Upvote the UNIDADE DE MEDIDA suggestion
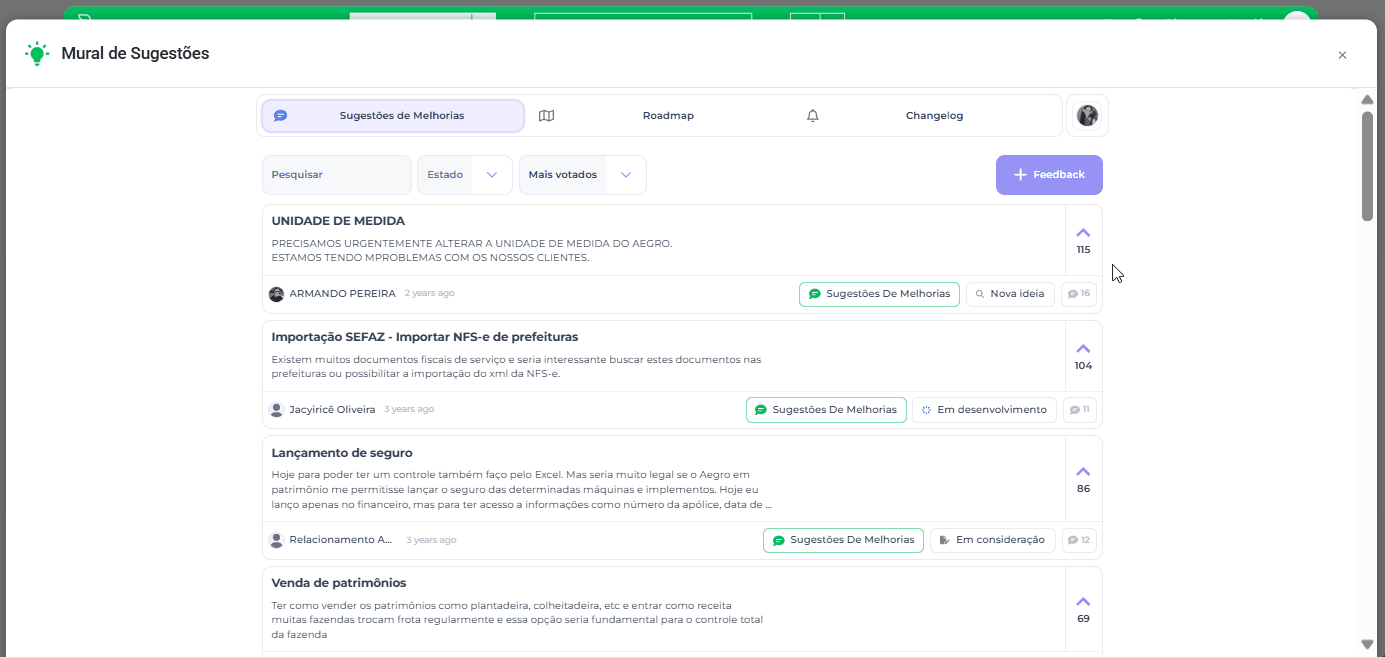The height and width of the screenshot is (658, 1385). tap(1083, 232)
